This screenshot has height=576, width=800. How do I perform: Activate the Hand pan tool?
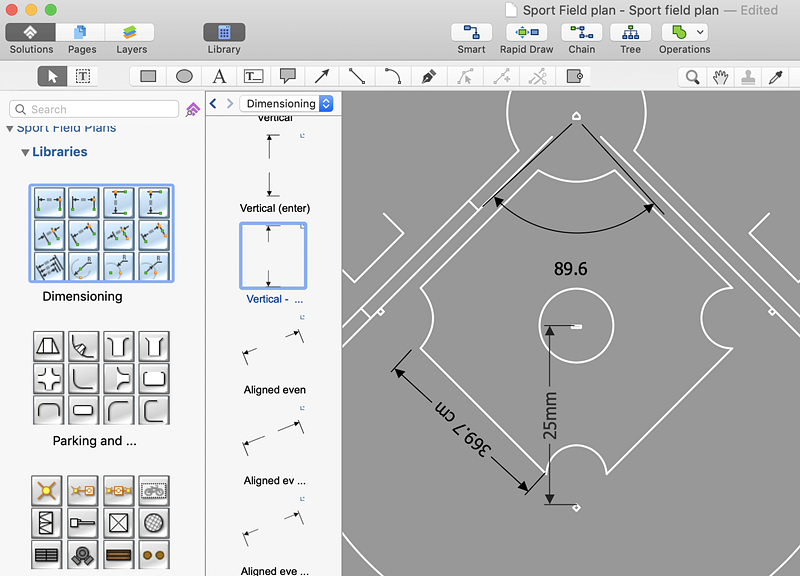tap(718, 77)
